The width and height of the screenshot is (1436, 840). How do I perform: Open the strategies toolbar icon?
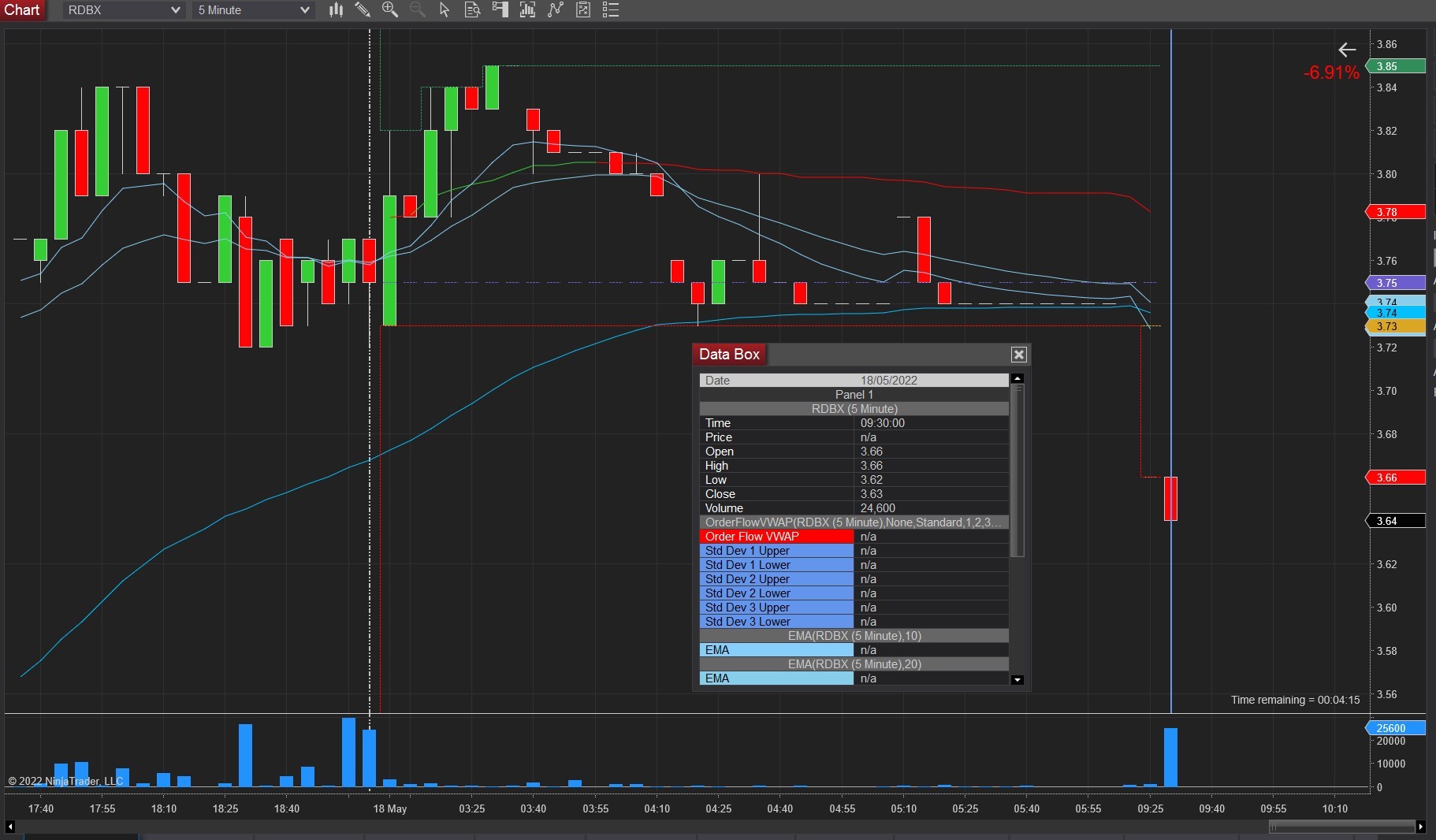click(x=556, y=10)
